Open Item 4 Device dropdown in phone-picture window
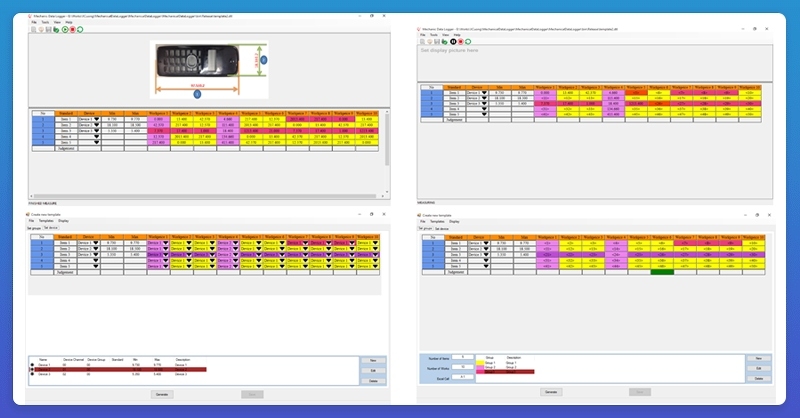This screenshot has width=800, height=418. point(96,136)
